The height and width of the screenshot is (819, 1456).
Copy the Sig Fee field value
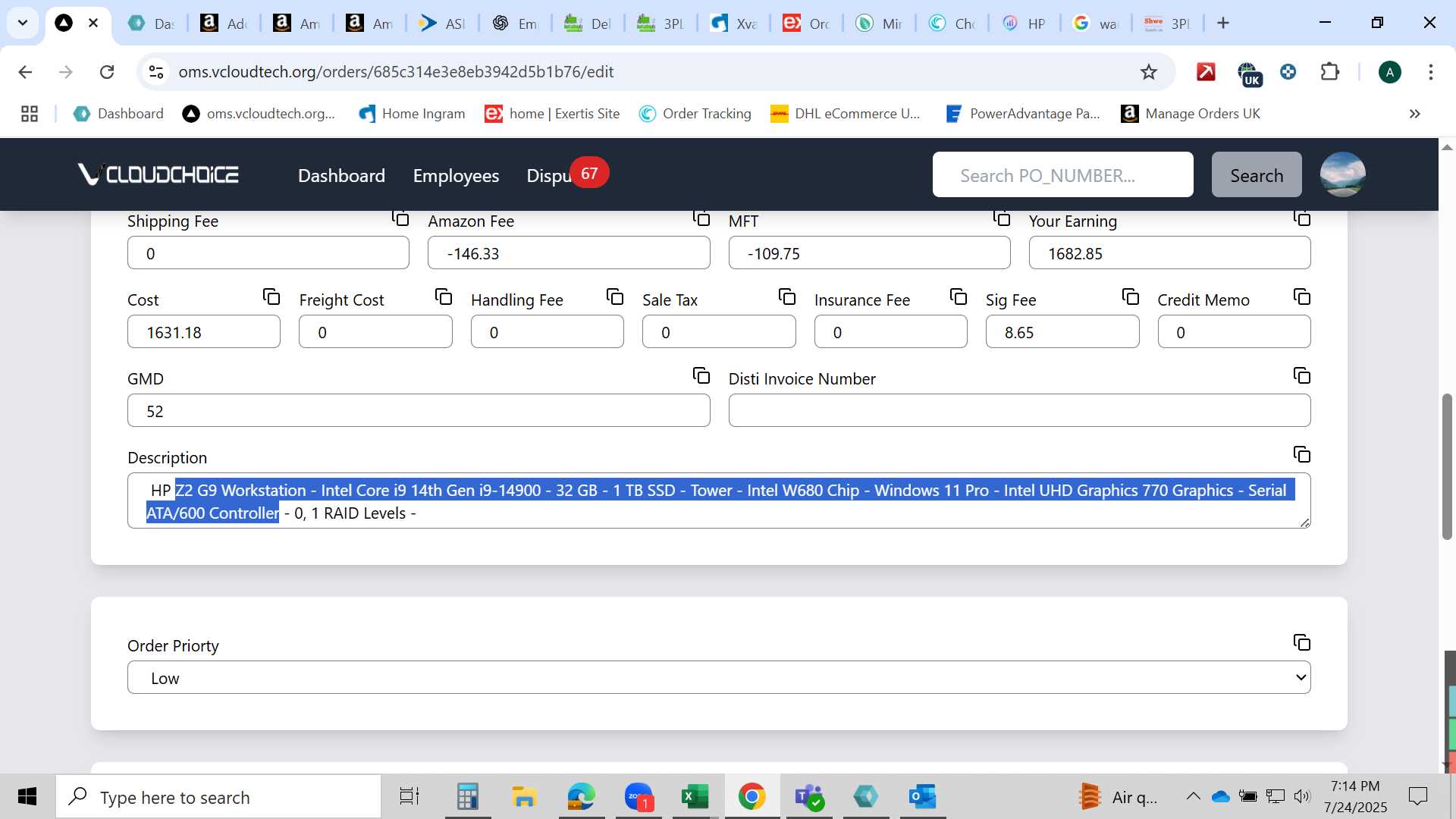1131,297
